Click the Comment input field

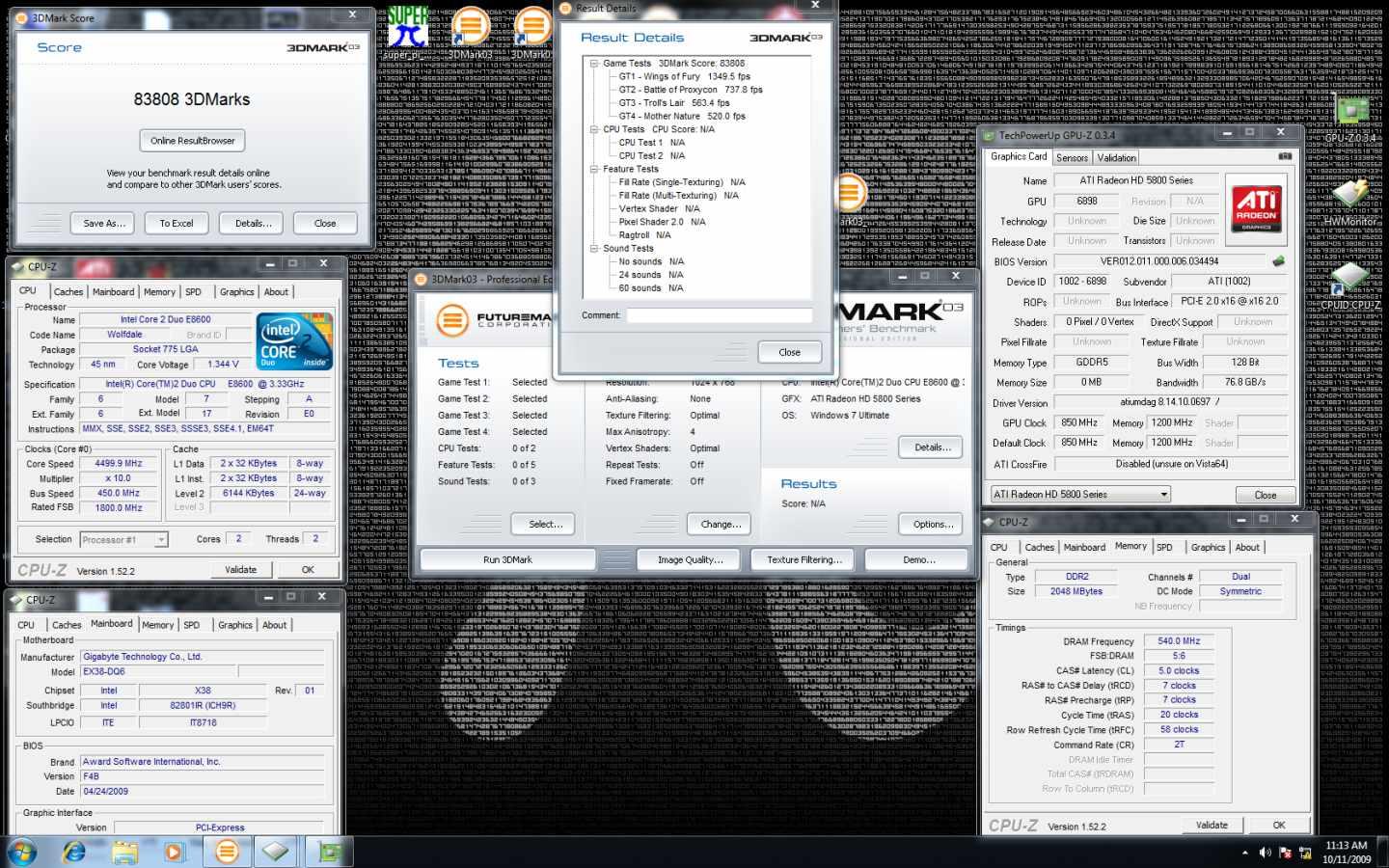[719, 315]
